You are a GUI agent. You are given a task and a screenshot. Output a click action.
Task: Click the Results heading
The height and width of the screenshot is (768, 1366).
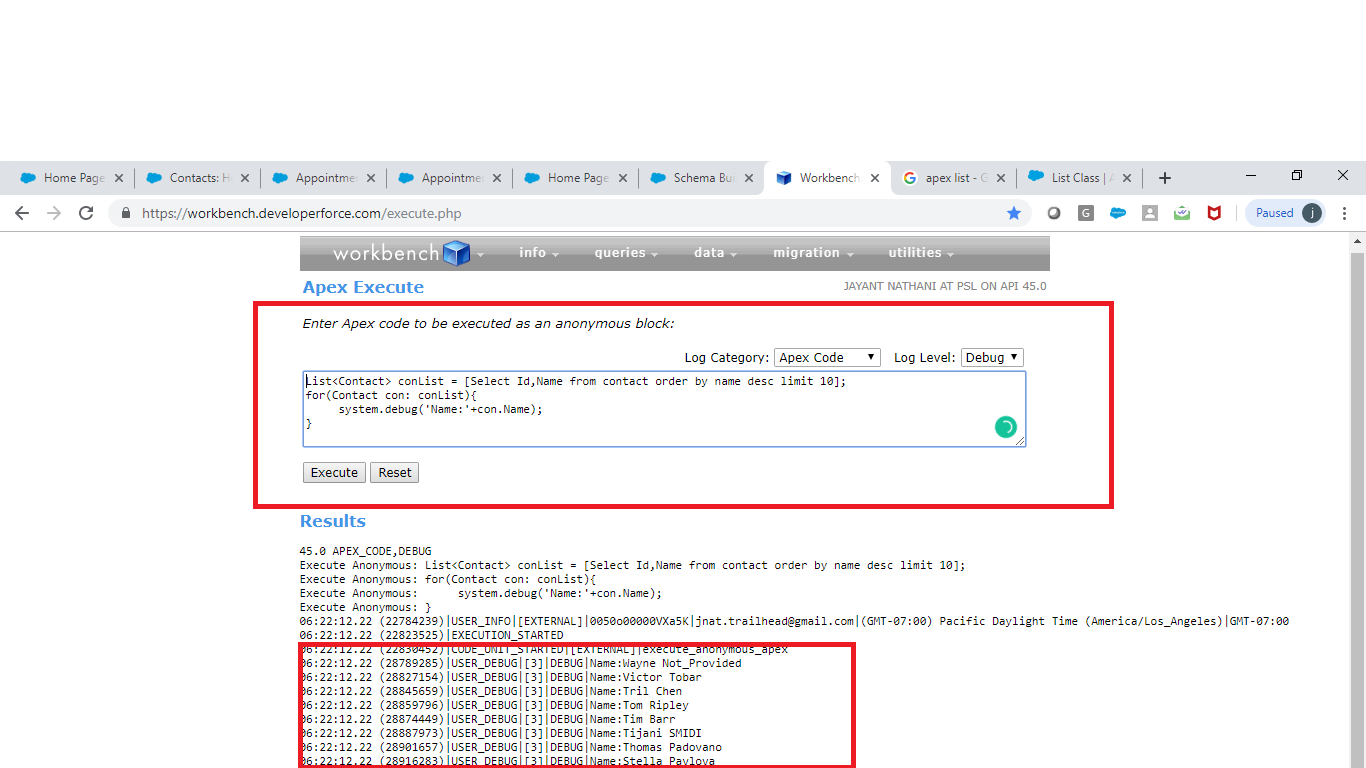[x=333, y=521]
